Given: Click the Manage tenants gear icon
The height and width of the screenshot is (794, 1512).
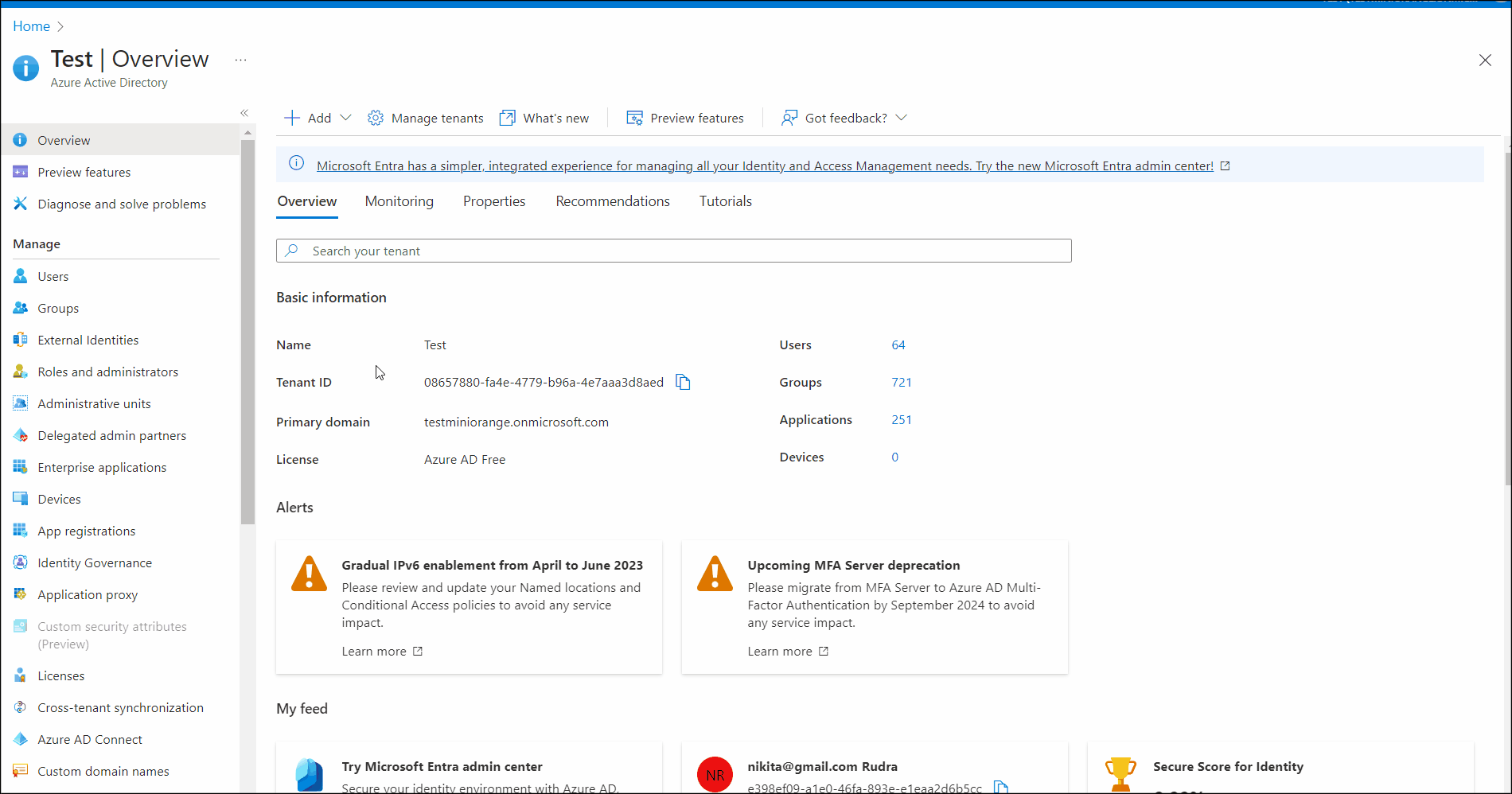Looking at the screenshot, I should point(376,119).
